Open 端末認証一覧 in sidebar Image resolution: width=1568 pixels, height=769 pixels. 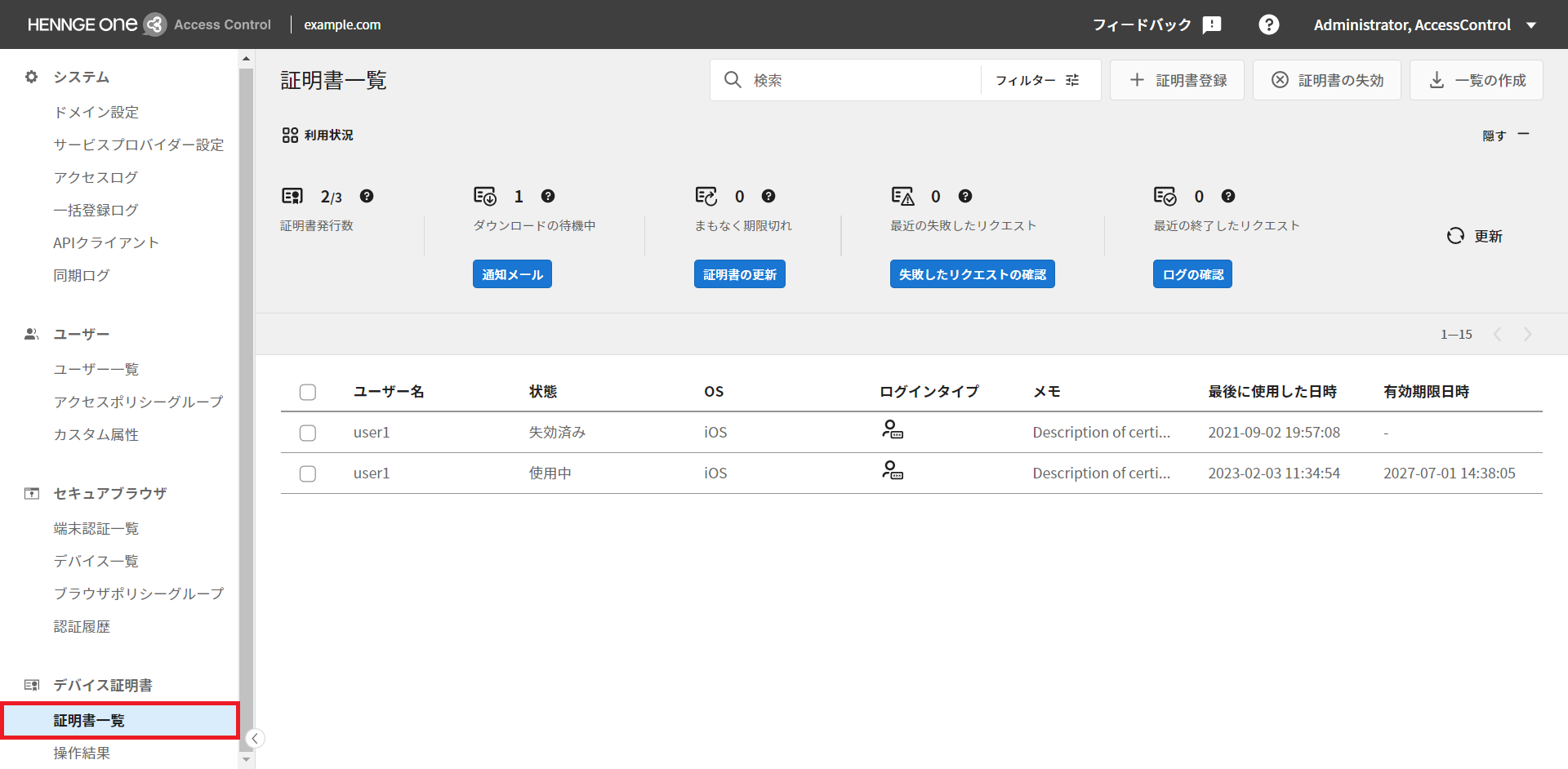96,528
